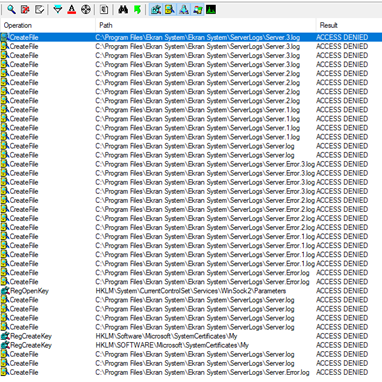This screenshot has width=382, height=382.
Task: Open Find with the binoculars icon
Action: click(123, 10)
